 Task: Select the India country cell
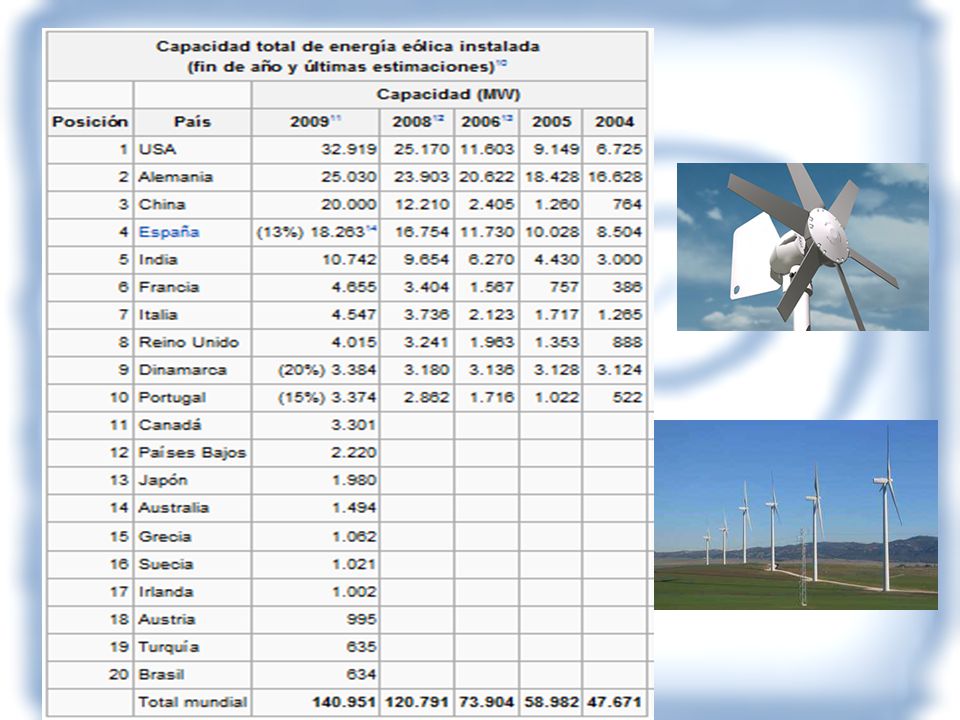192,260
